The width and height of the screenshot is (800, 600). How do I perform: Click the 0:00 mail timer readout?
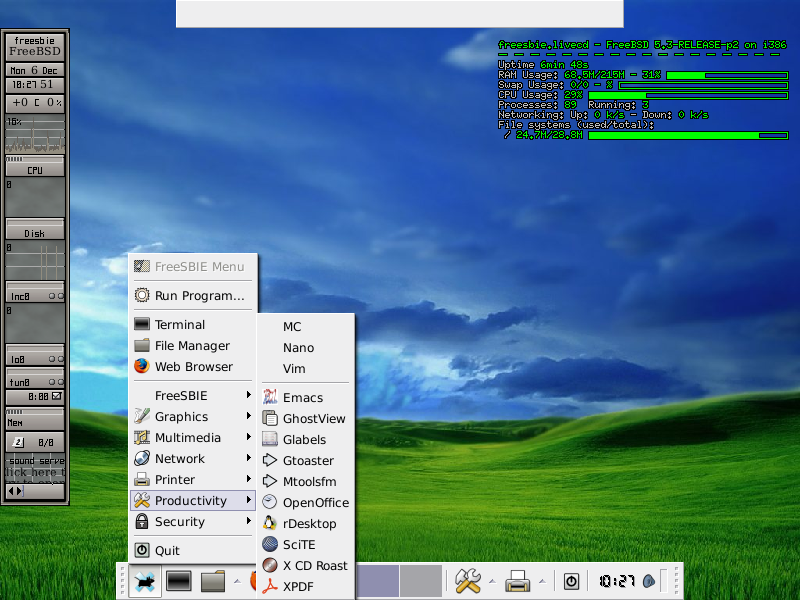pyautogui.click(x=38, y=396)
